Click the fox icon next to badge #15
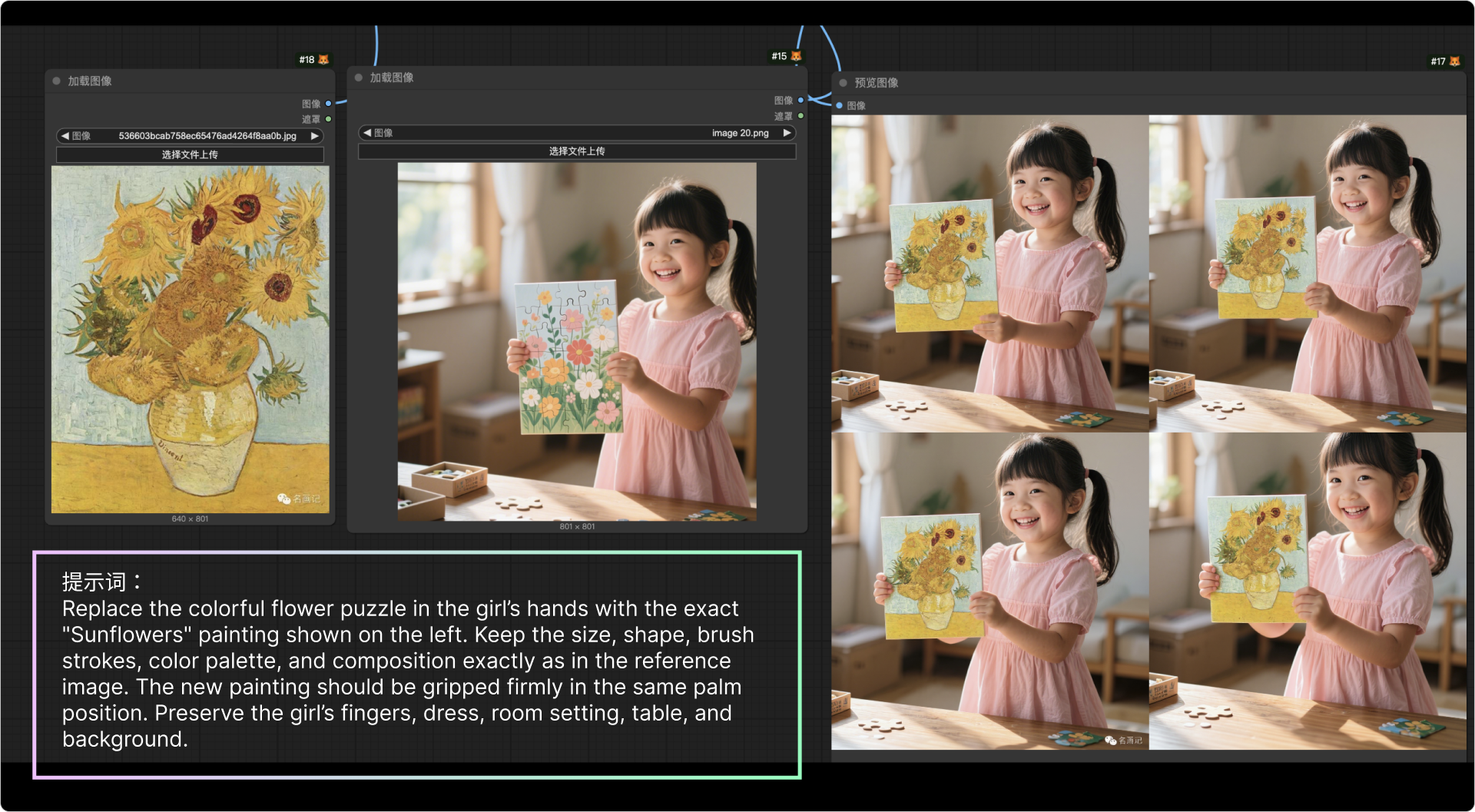Viewport: 1475px width, 812px height. (796, 56)
